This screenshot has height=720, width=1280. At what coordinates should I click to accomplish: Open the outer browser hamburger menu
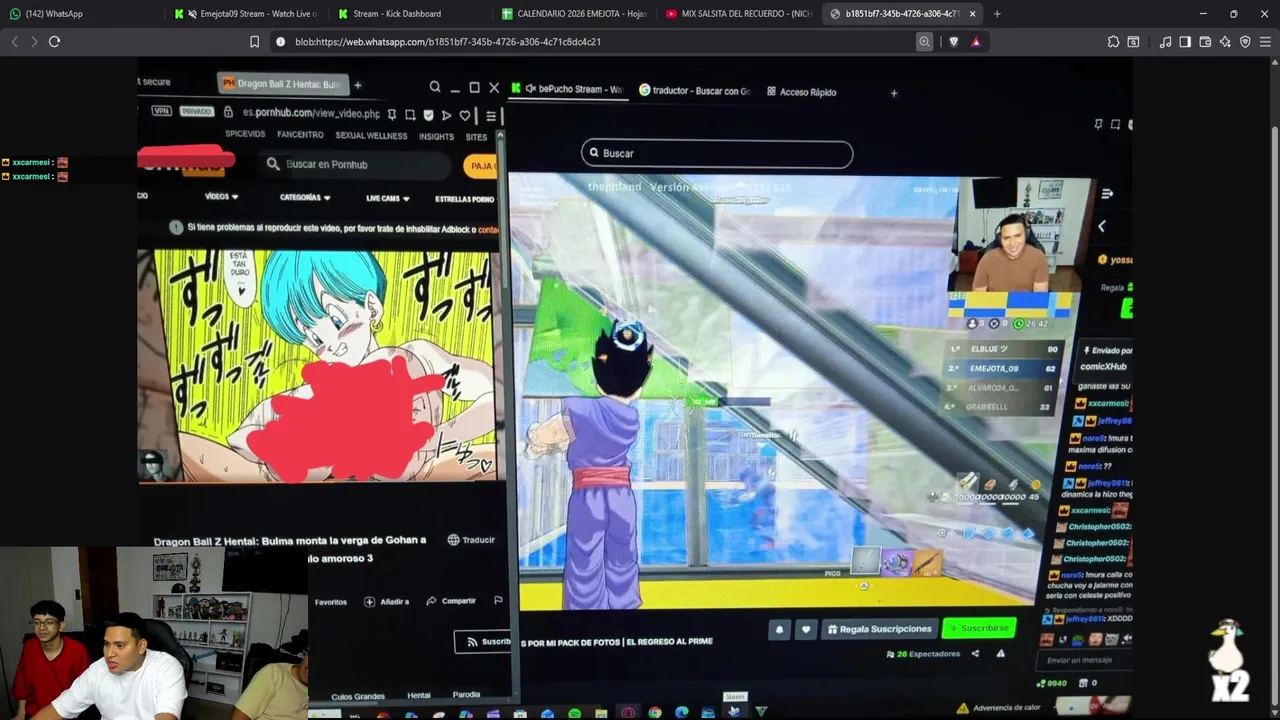[x=1265, y=42]
